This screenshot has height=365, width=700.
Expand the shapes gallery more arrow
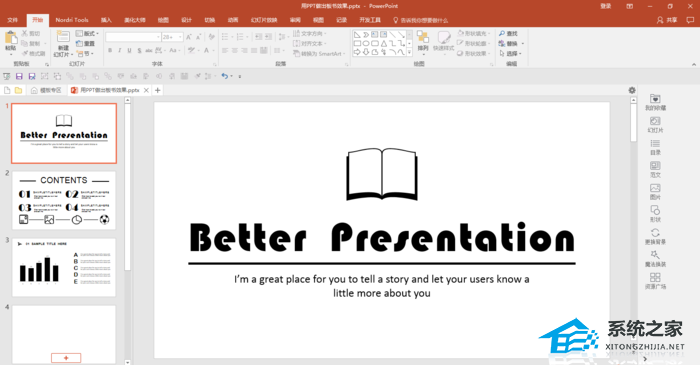(409, 53)
